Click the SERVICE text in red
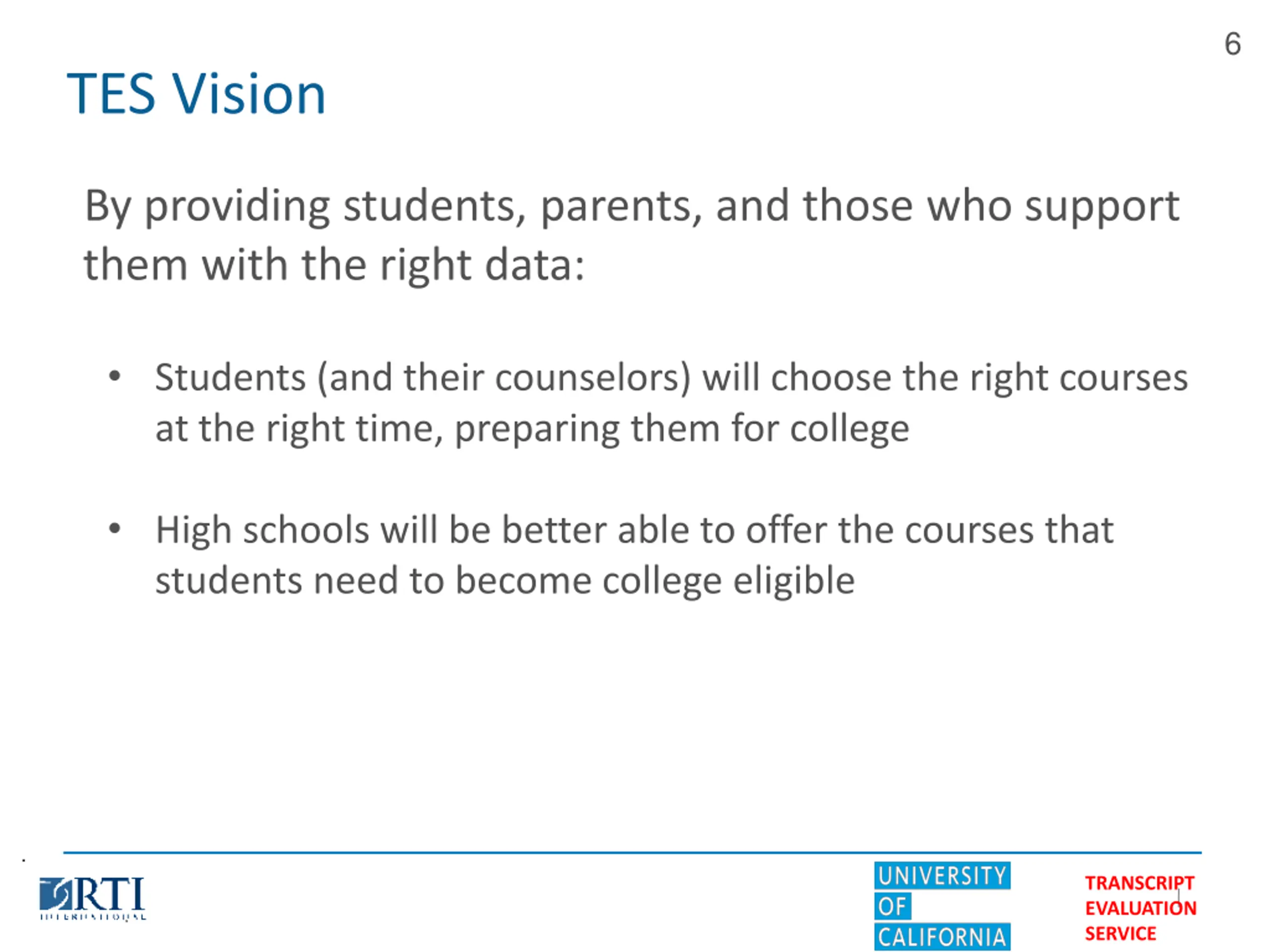The height and width of the screenshot is (952, 1270). tap(1120, 934)
